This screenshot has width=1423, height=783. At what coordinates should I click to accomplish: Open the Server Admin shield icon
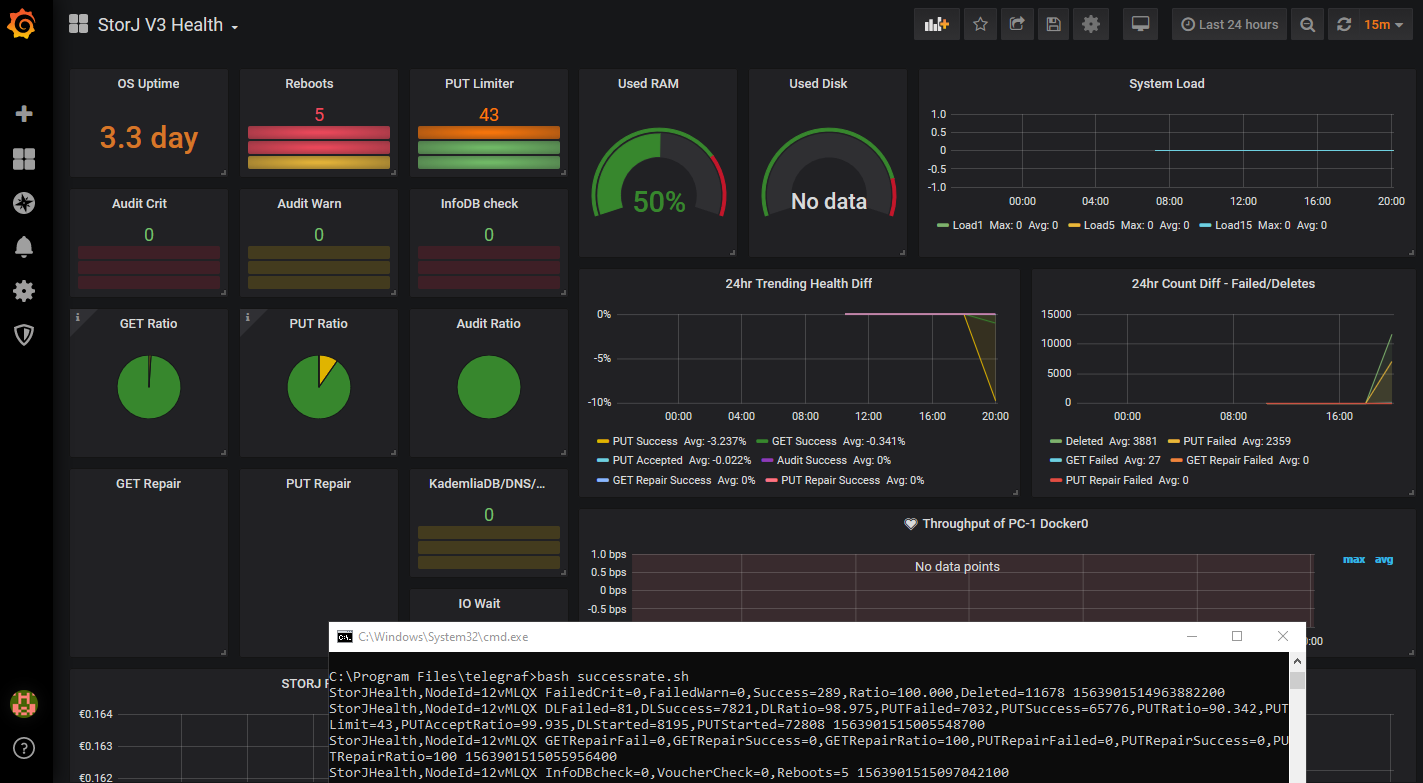pyautogui.click(x=24, y=335)
